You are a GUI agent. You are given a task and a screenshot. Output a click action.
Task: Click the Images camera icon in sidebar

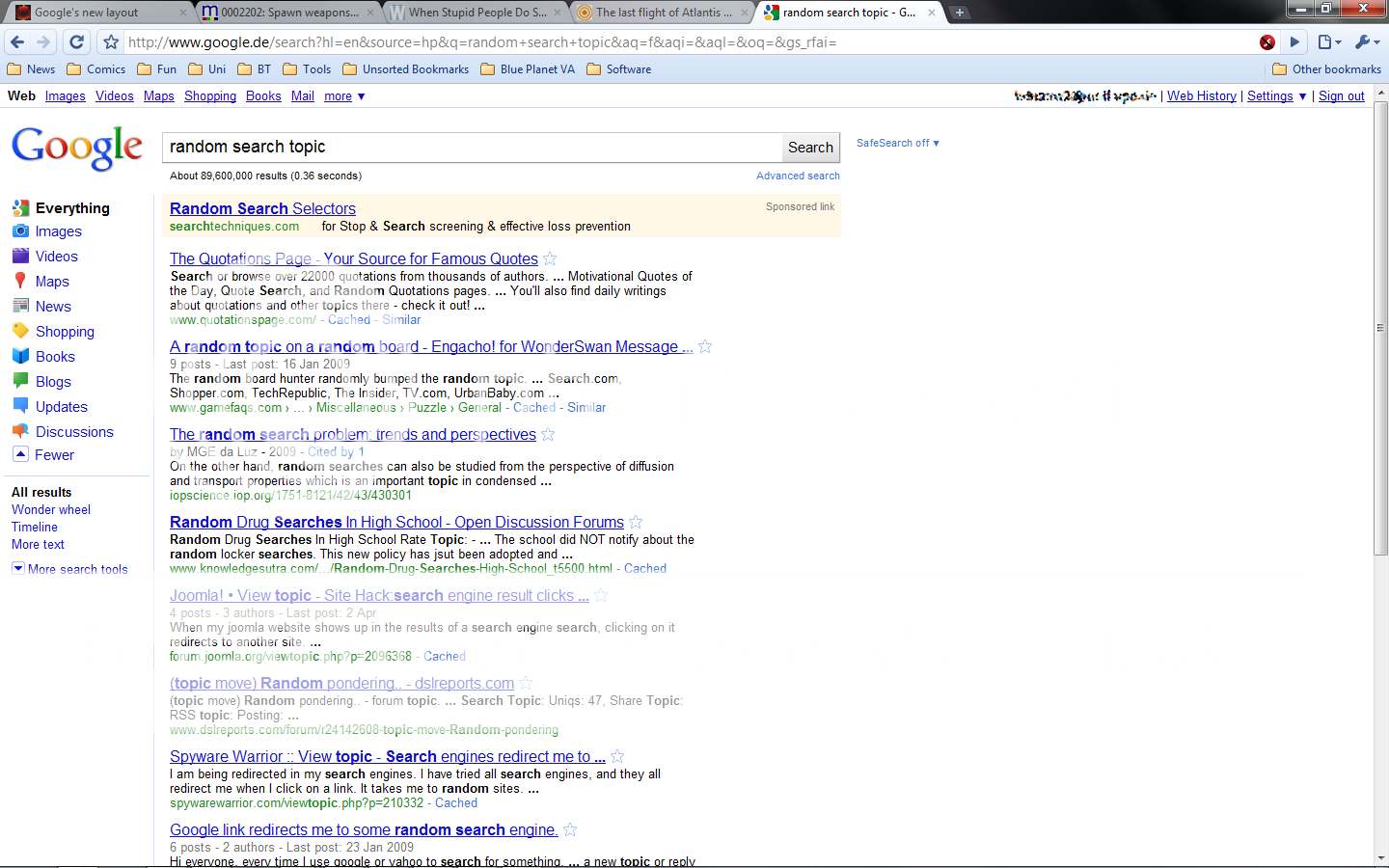(20, 231)
